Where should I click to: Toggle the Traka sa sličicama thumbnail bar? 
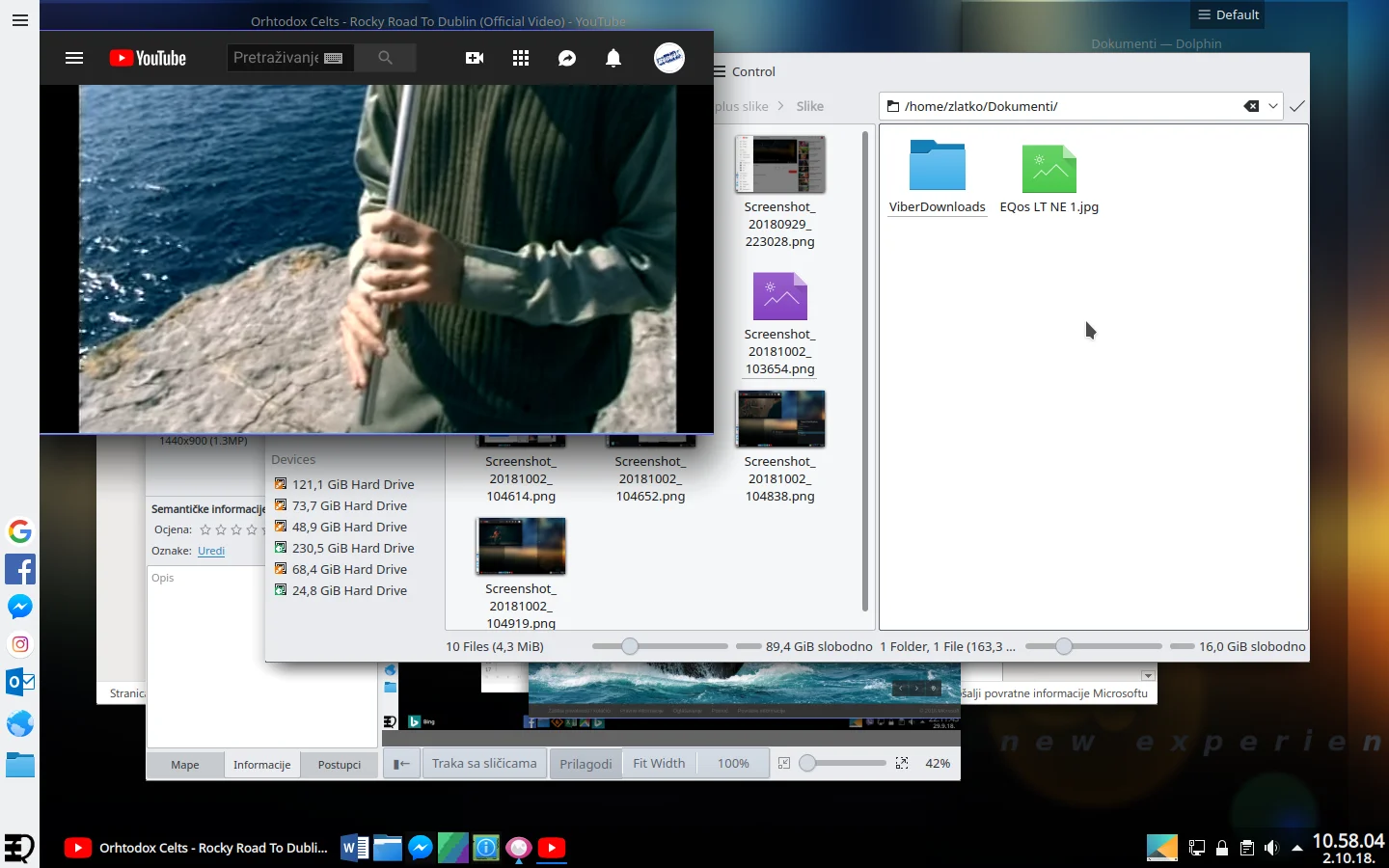tap(484, 764)
